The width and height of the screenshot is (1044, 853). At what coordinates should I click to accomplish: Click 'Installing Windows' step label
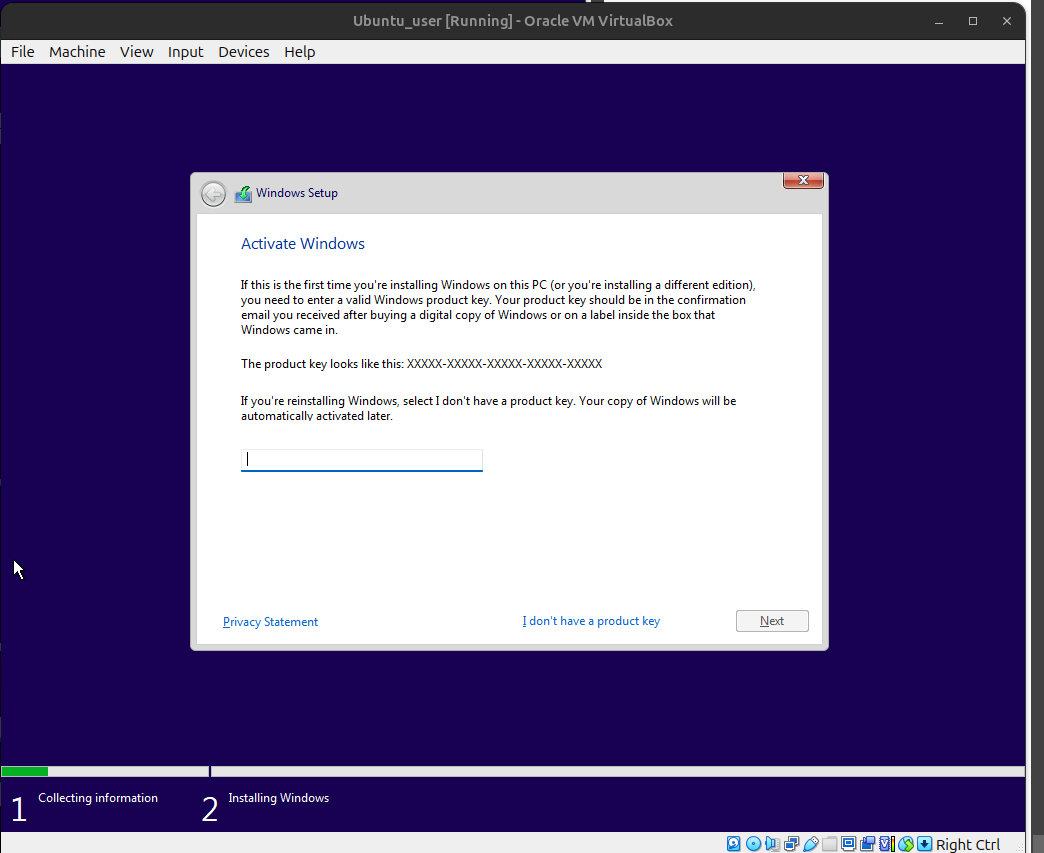[x=278, y=798]
